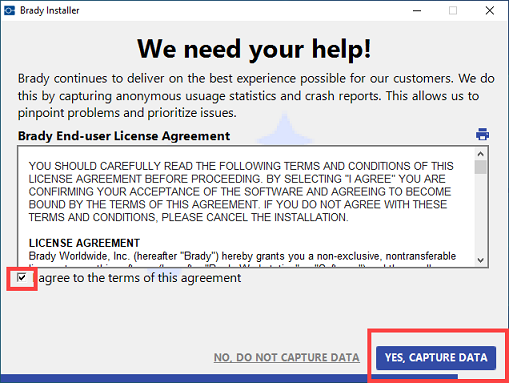
Task: Click the license agreement scrollbar thumb
Action: coord(480,167)
